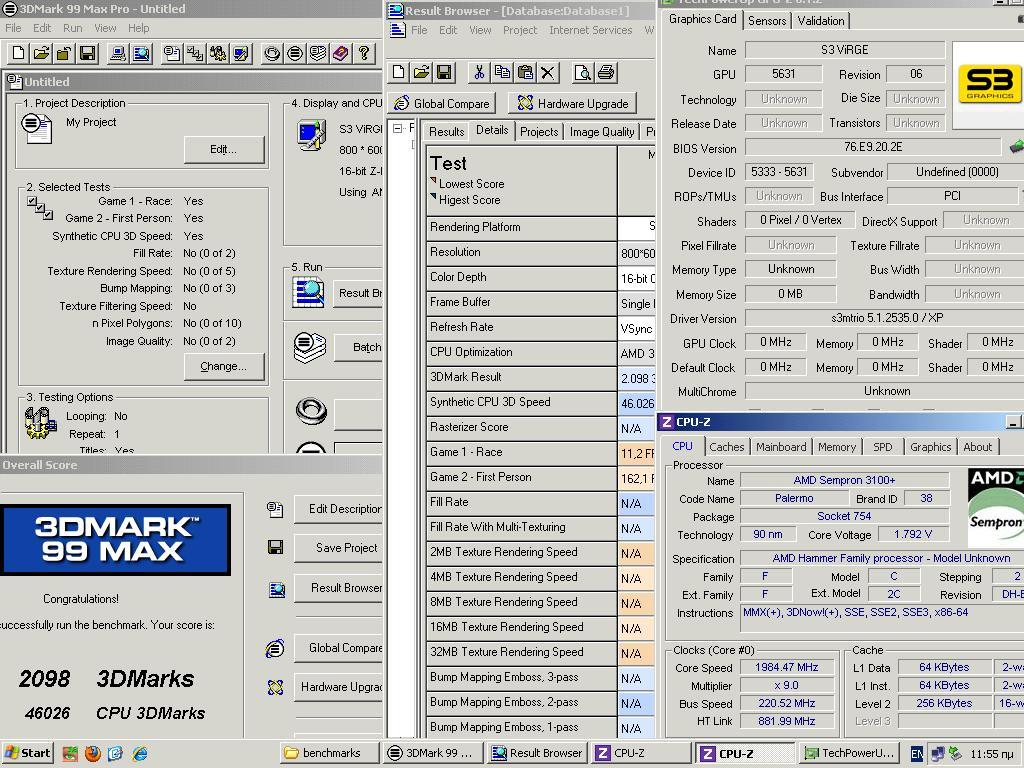
Task: Click TechPowerU... taskbar button
Action: pyautogui.click(x=848, y=753)
